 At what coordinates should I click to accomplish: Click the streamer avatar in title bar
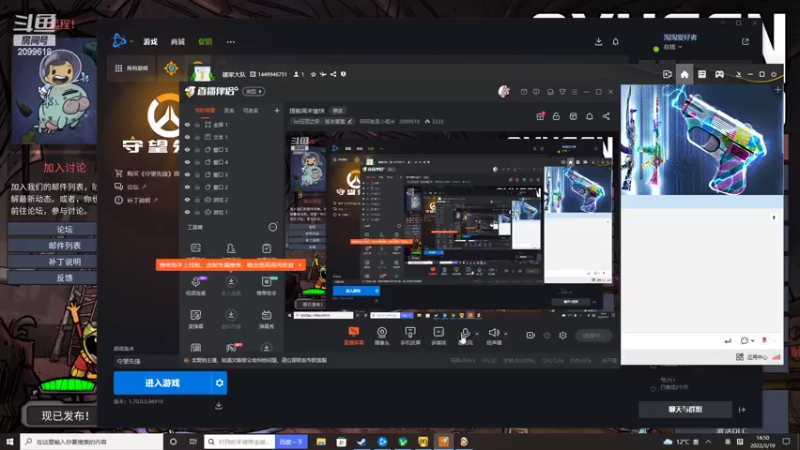click(x=504, y=91)
